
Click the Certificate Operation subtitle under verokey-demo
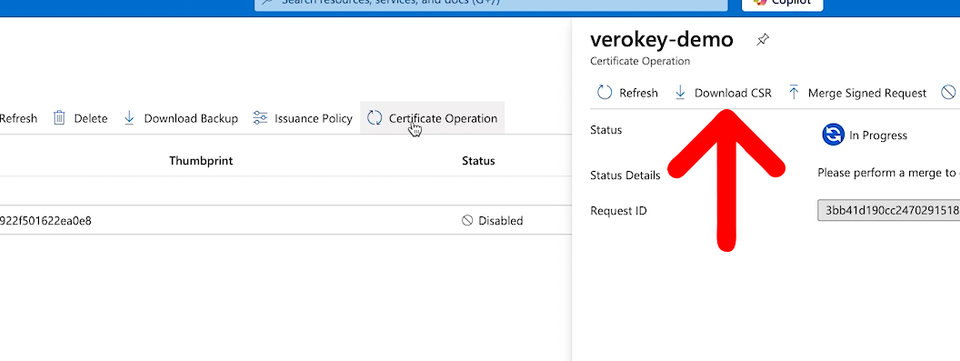click(640, 61)
